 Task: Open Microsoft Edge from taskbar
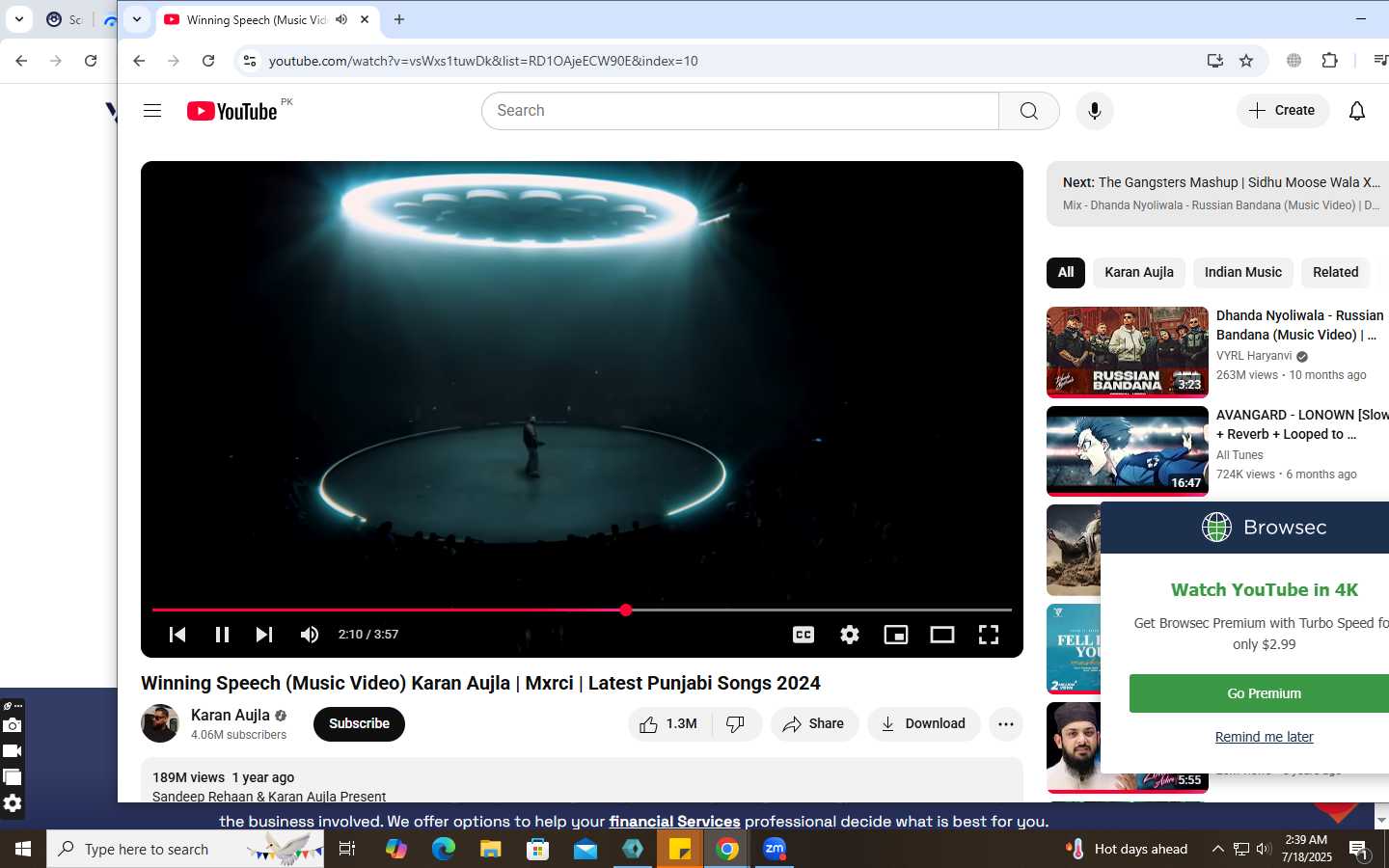444,849
